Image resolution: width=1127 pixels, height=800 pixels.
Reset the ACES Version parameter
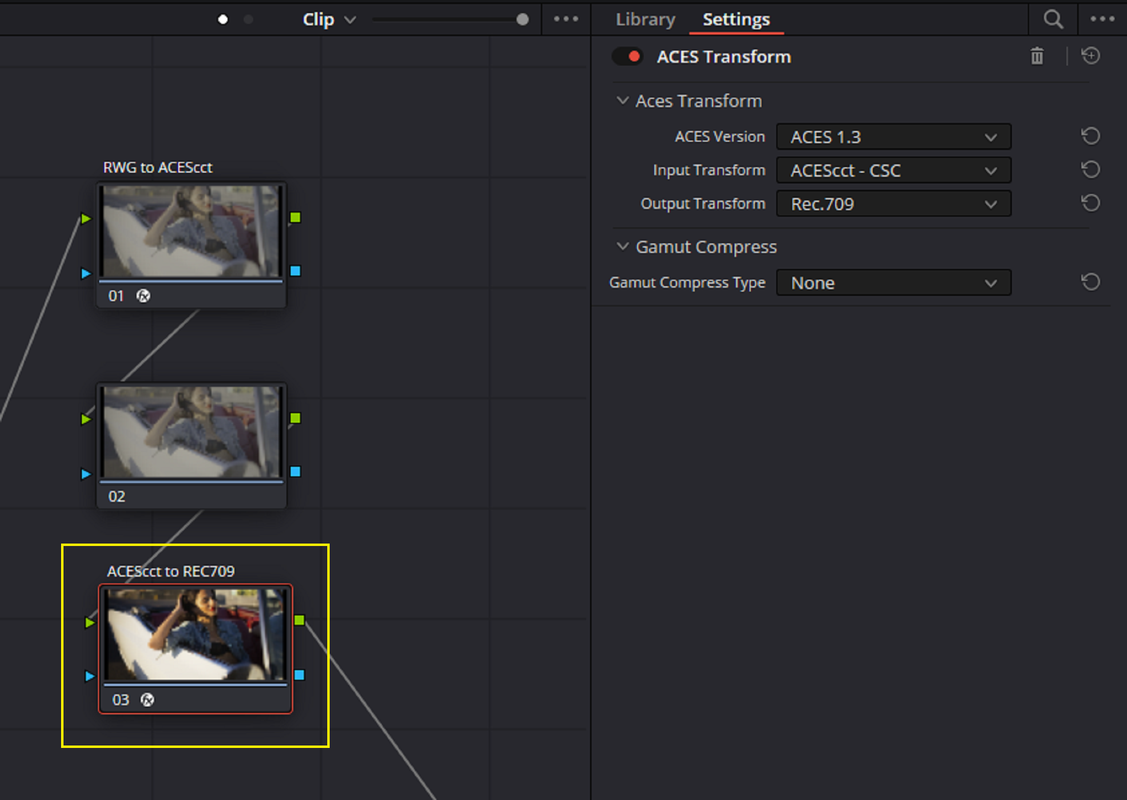pyautogui.click(x=1090, y=136)
